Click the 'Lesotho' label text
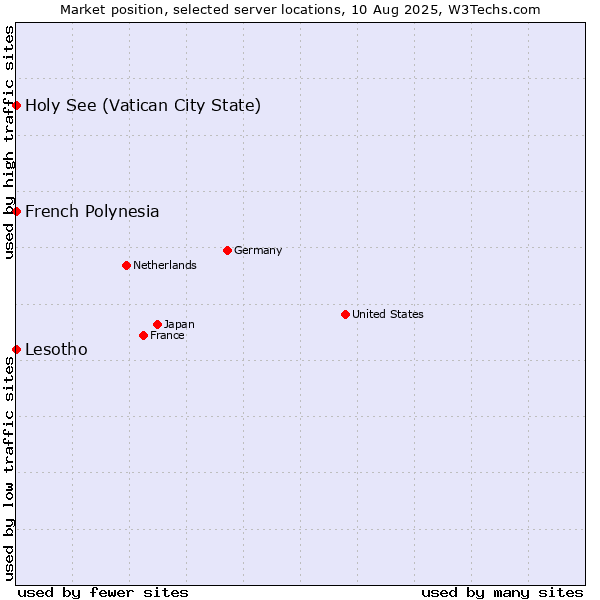Image resolution: width=600 pixels, height=600 pixels. 56,349
